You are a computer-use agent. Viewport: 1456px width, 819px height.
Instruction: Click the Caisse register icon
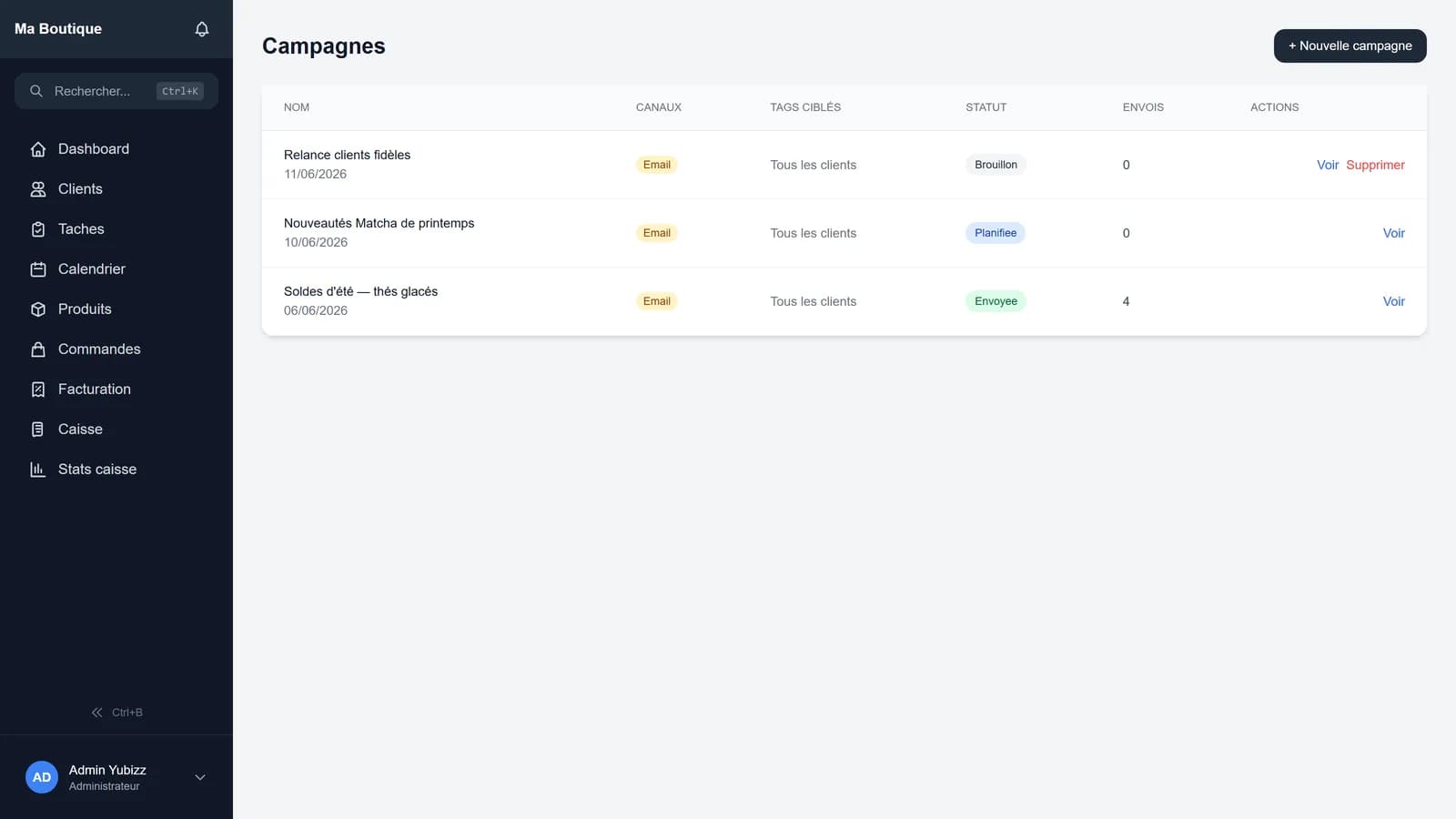(x=38, y=430)
